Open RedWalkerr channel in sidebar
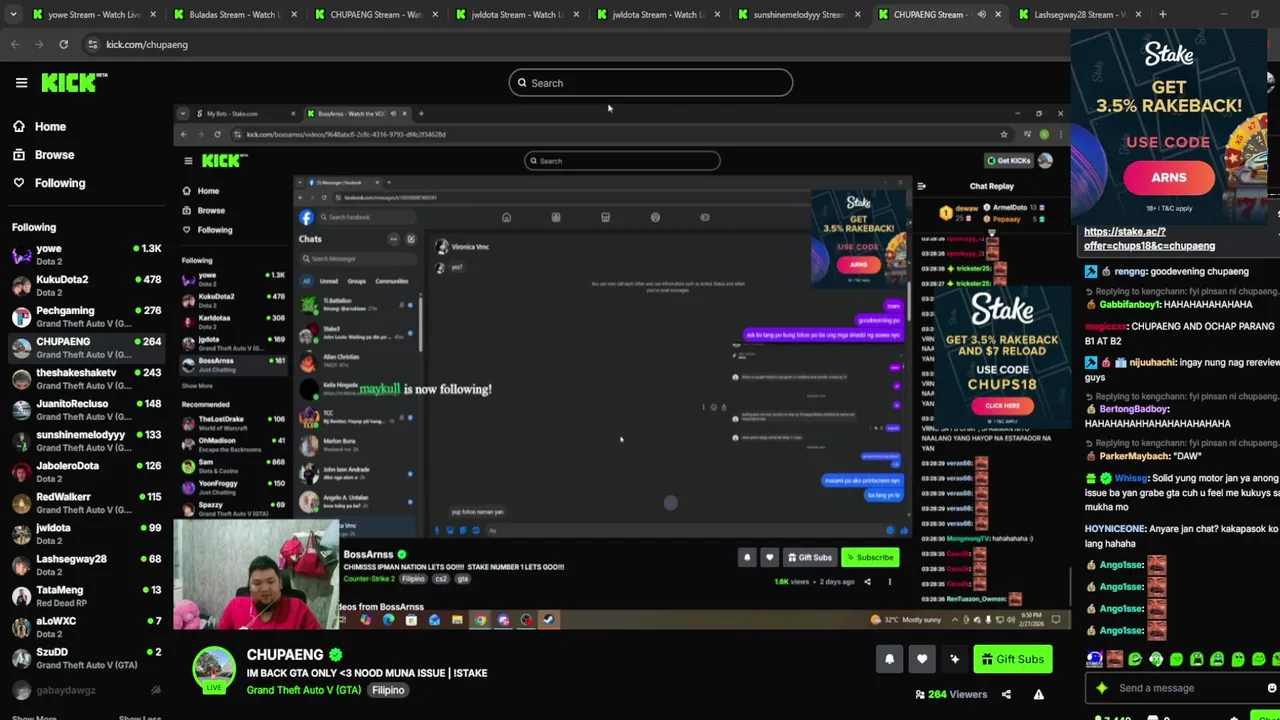1280x720 pixels. pyautogui.click(x=86, y=502)
